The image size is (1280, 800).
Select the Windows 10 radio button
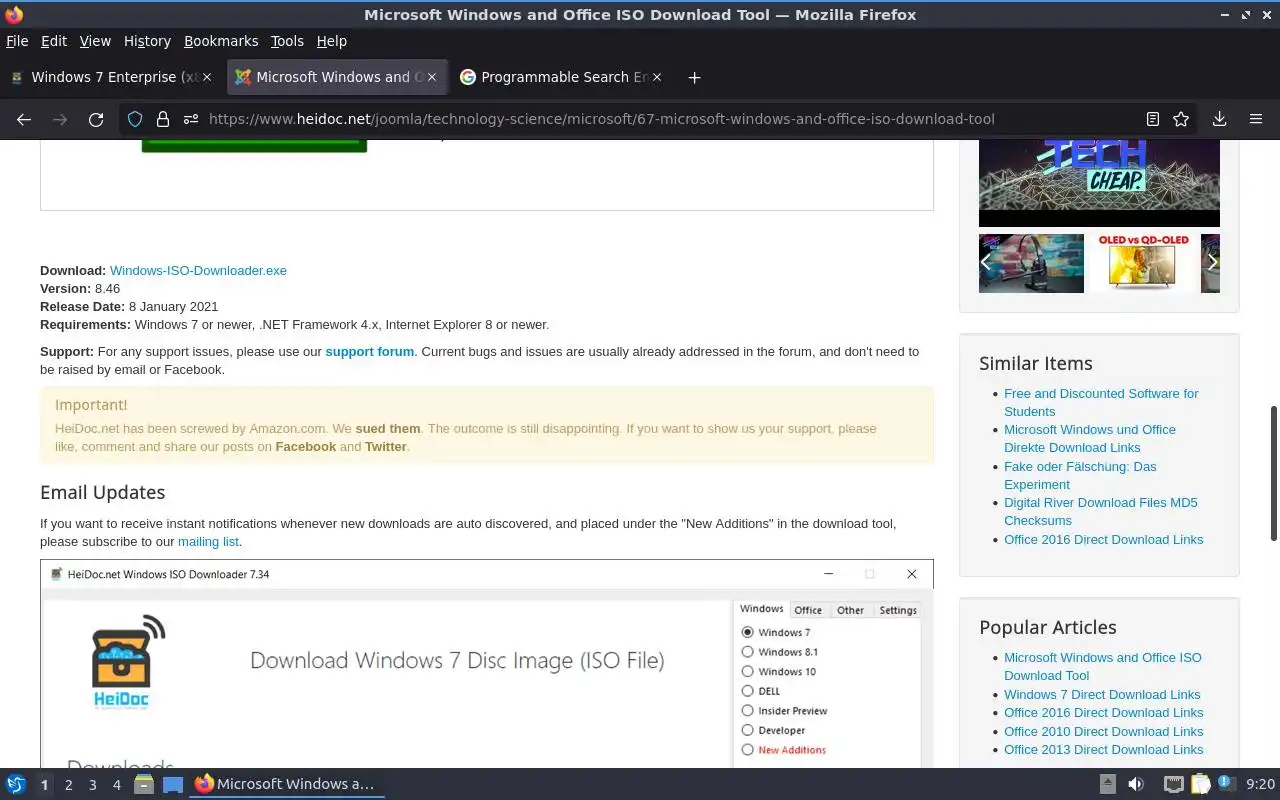(x=747, y=671)
